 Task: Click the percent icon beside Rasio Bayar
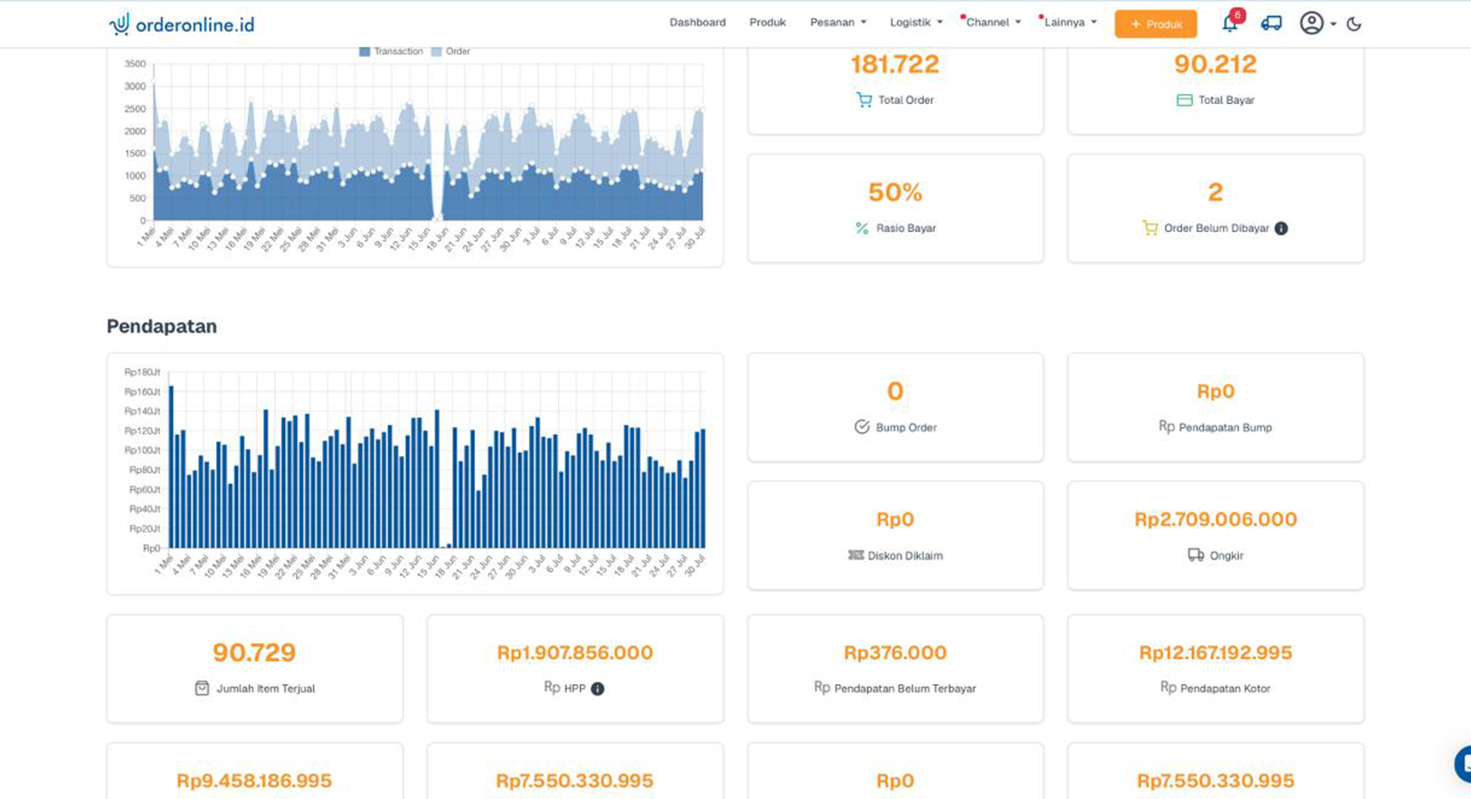[x=862, y=228]
